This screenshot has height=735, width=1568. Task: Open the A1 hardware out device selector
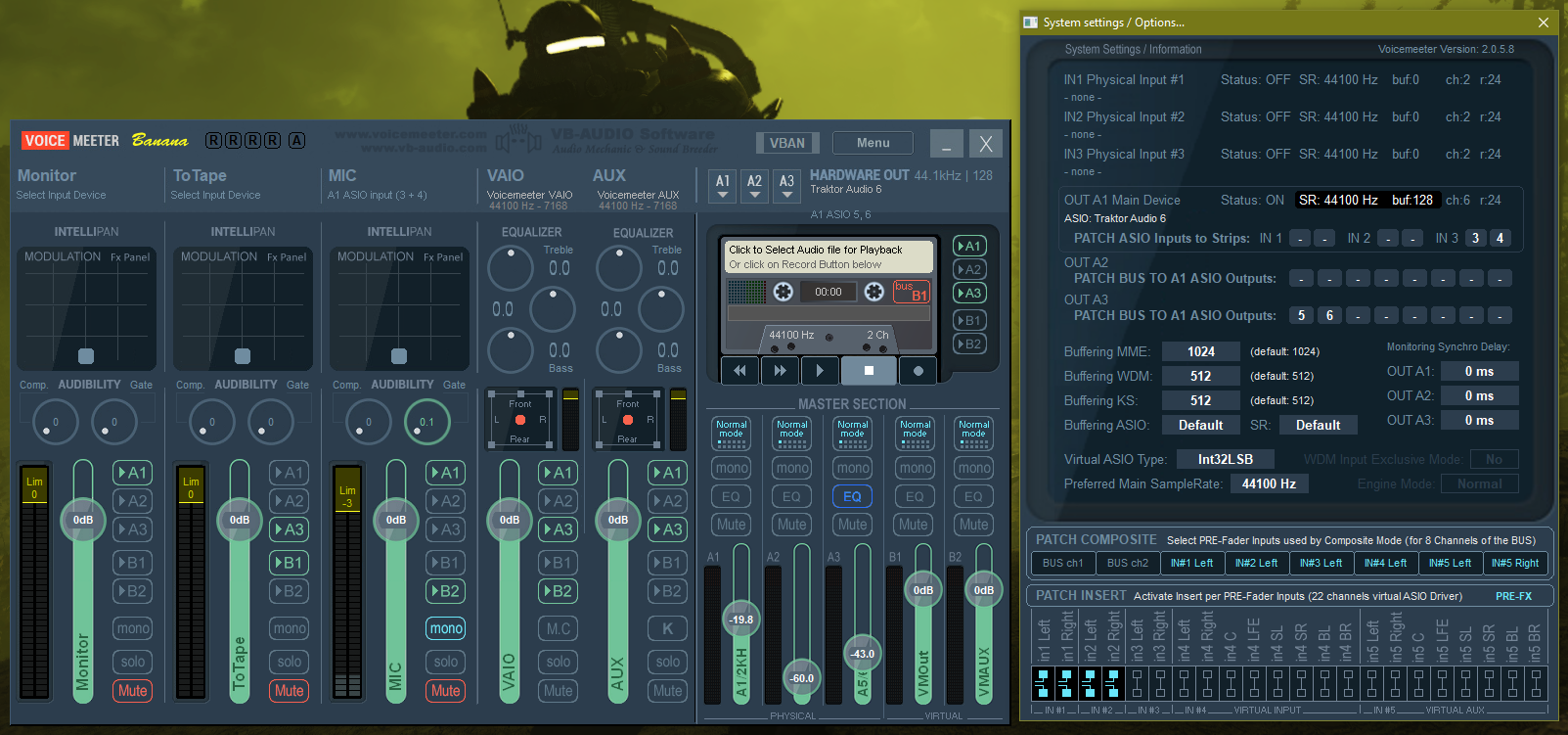(723, 185)
